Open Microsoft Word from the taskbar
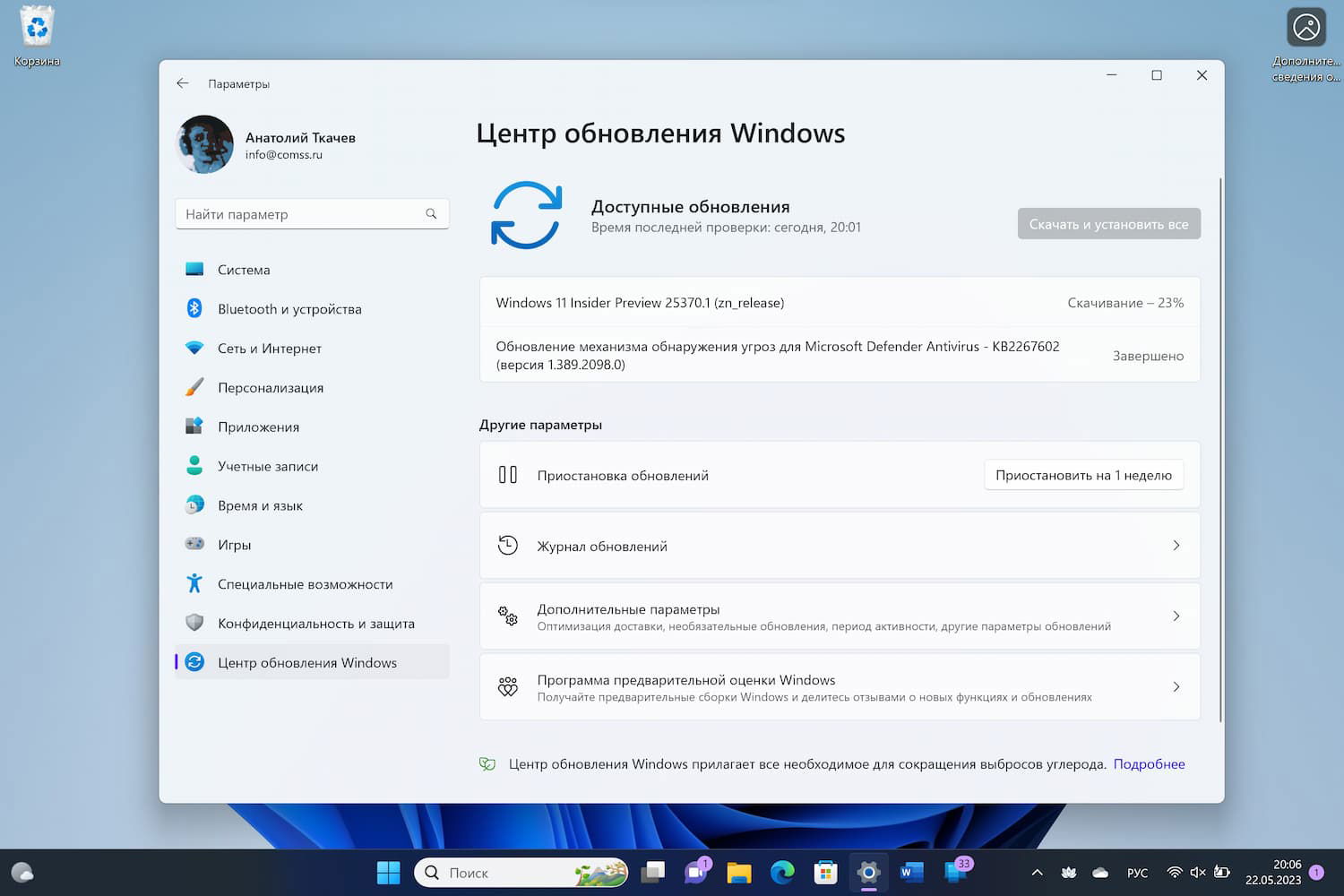 [911, 872]
